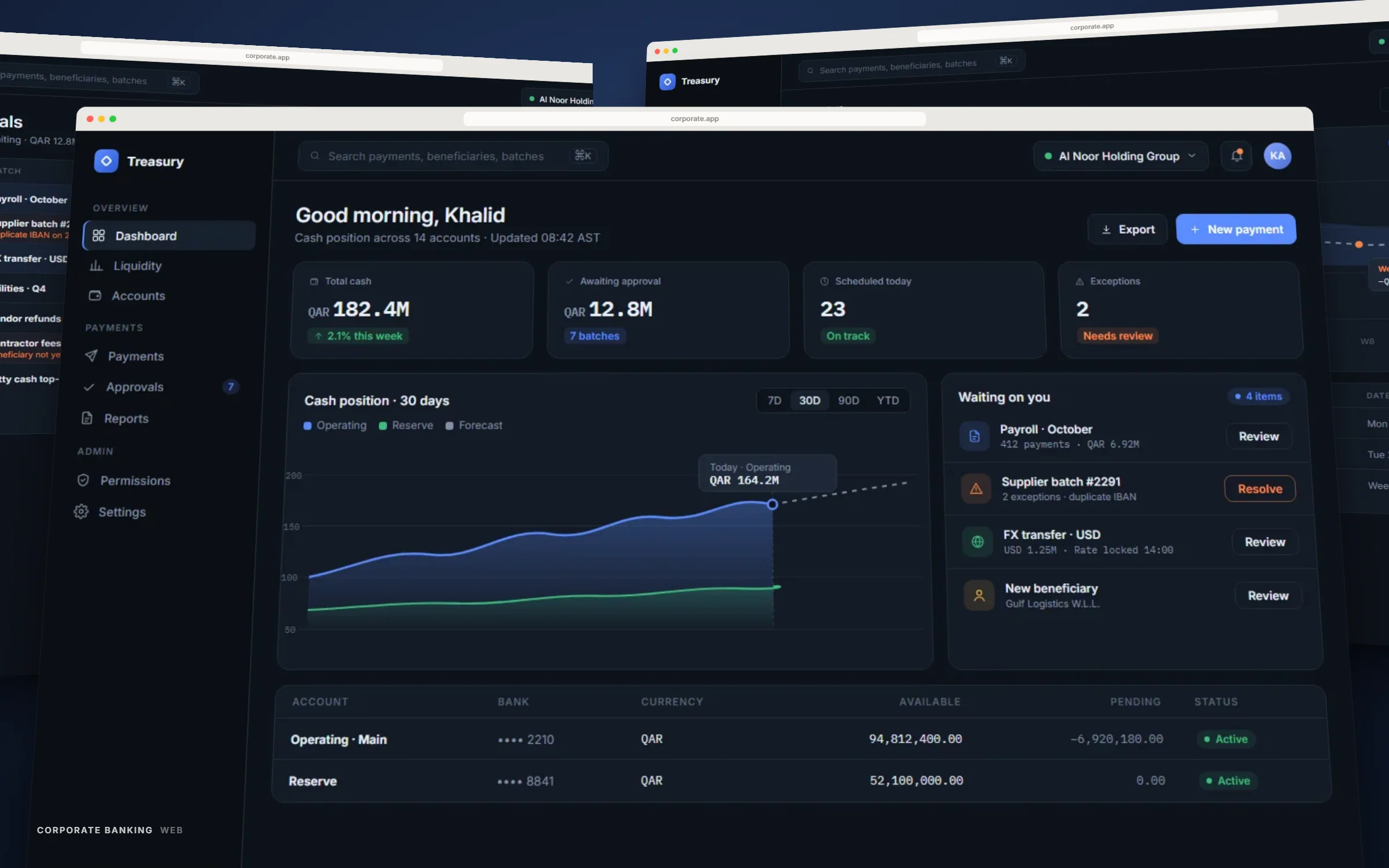1389x868 pixels.
Task: Focus the search payments field in front window
Action: coord(453,156)
